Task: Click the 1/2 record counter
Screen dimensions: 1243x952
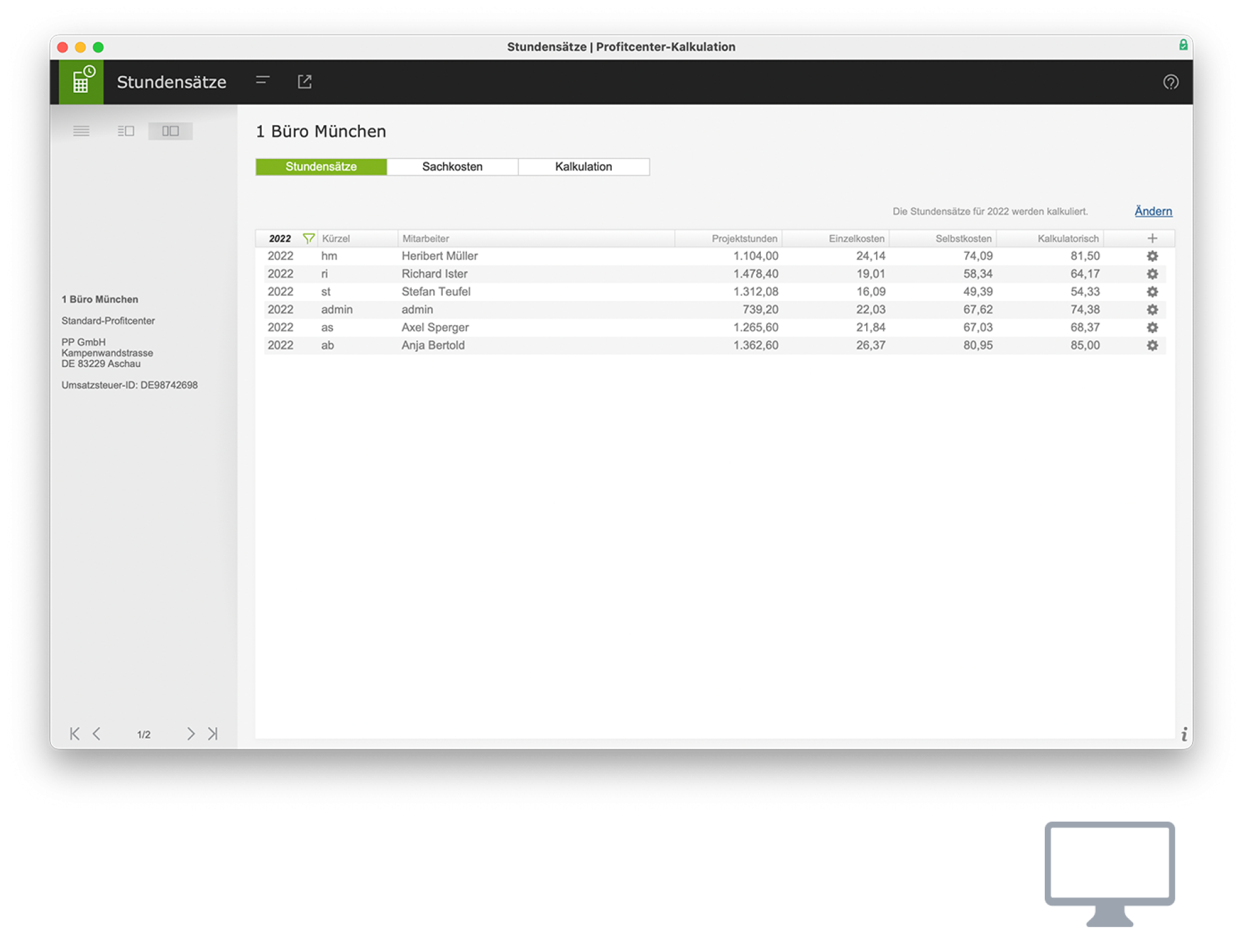Action: 144,734
